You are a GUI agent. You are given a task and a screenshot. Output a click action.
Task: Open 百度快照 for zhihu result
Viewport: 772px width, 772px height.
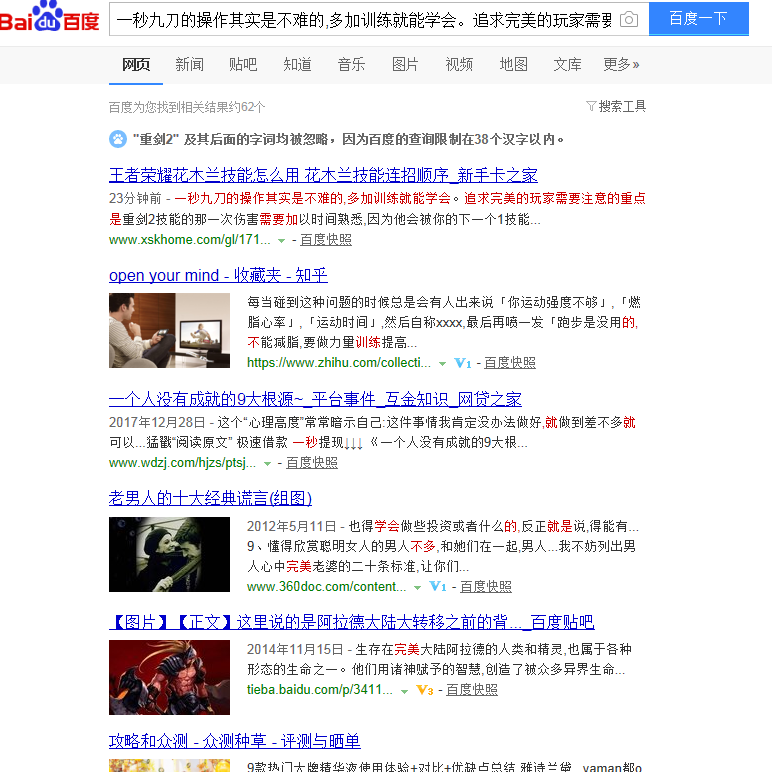(510, 363)
